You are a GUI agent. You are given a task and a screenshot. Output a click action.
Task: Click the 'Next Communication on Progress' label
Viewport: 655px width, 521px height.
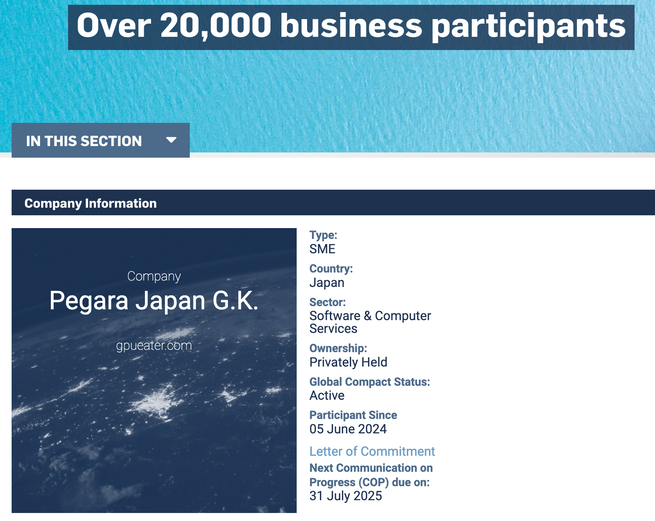point(371,475)
